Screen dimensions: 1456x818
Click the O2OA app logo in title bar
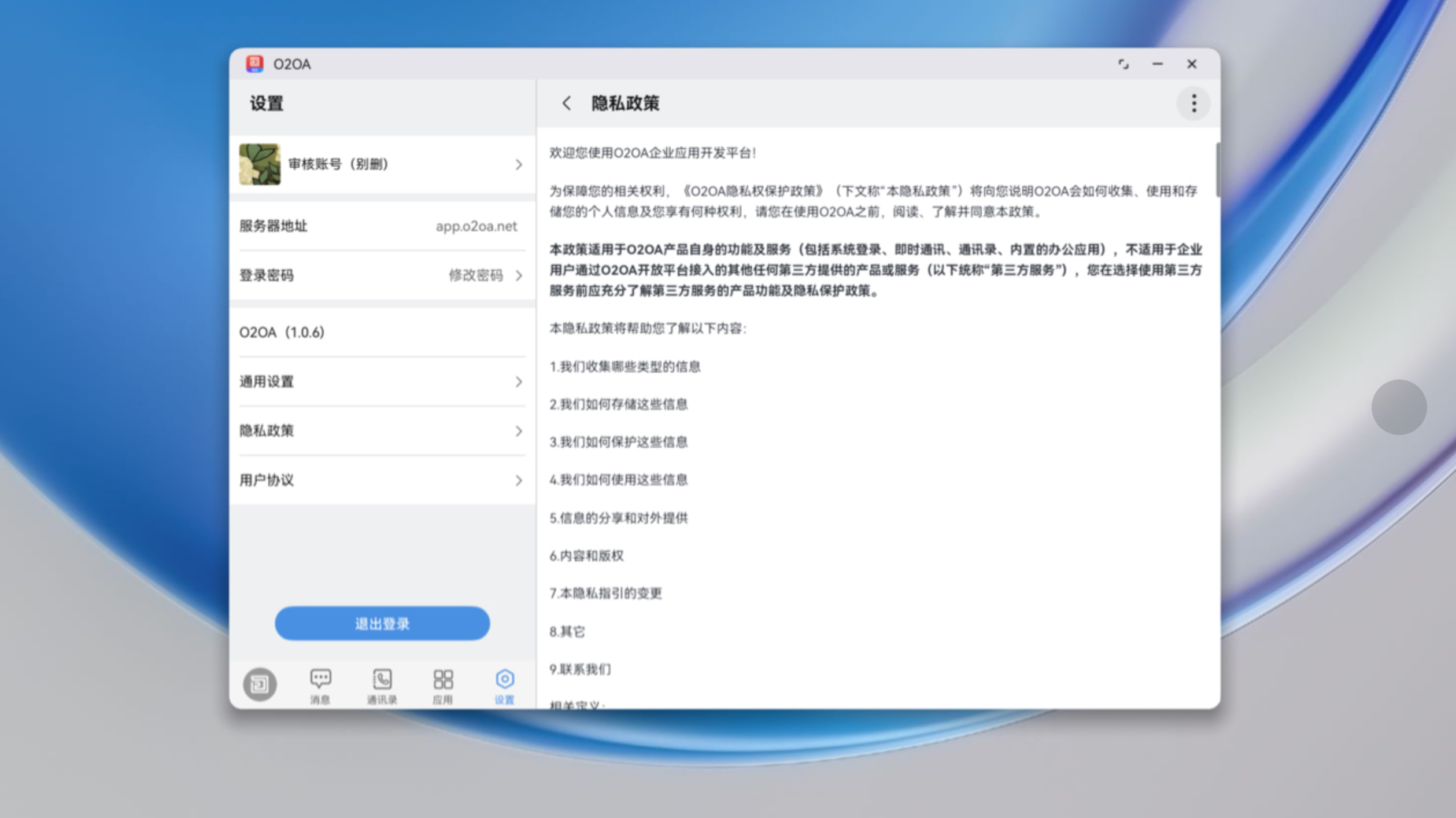[254, 64]
